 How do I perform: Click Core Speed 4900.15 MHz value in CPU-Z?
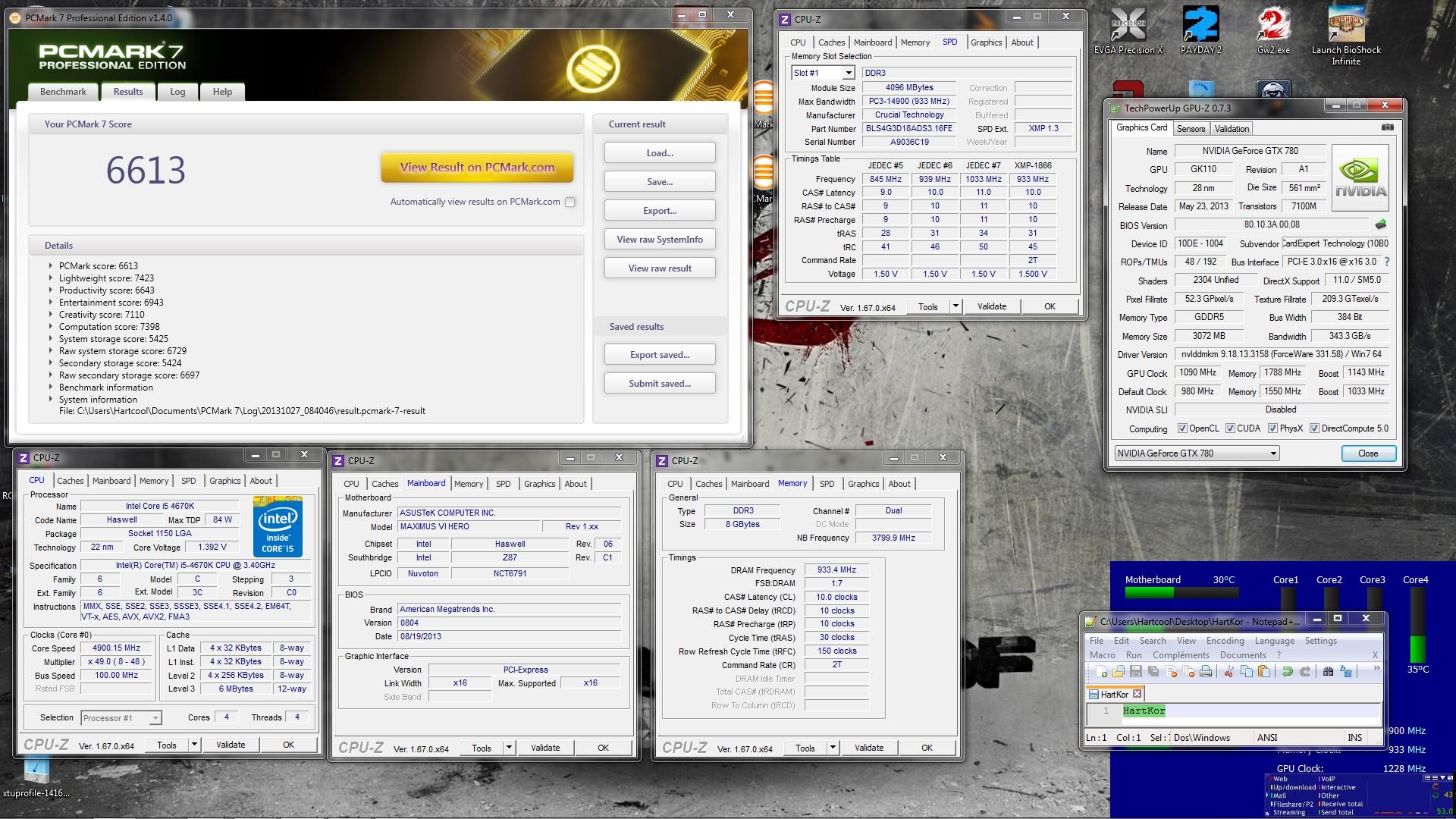(x=117, y=648)
